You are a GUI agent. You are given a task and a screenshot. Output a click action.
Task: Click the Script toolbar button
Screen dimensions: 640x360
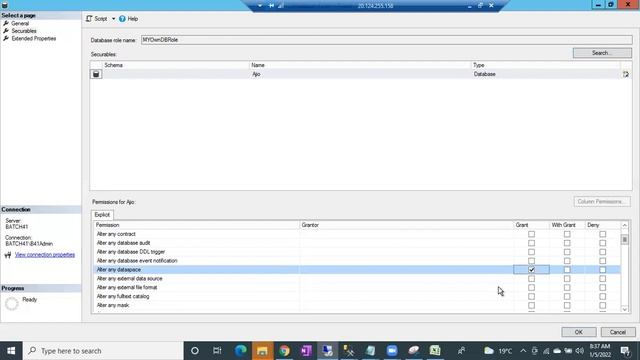97,19
